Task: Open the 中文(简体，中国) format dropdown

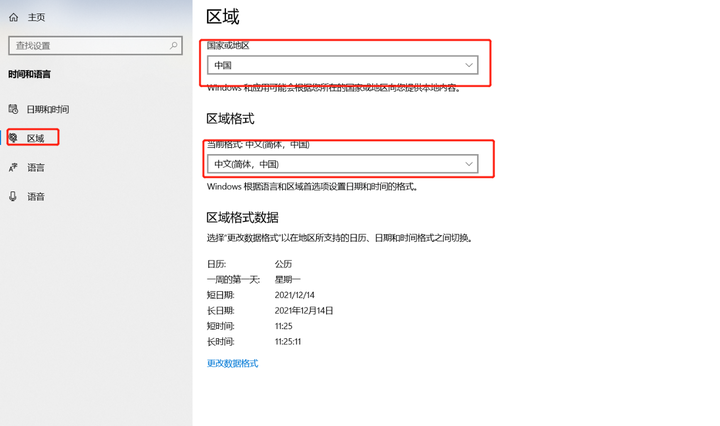Action: point(343,164)
